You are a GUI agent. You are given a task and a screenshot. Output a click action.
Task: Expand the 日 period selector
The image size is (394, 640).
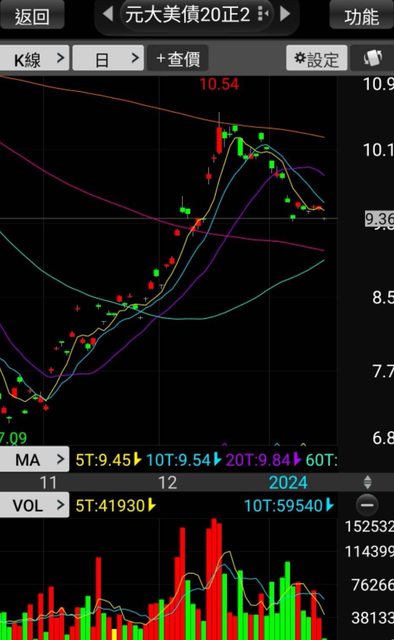click(108, 58)
